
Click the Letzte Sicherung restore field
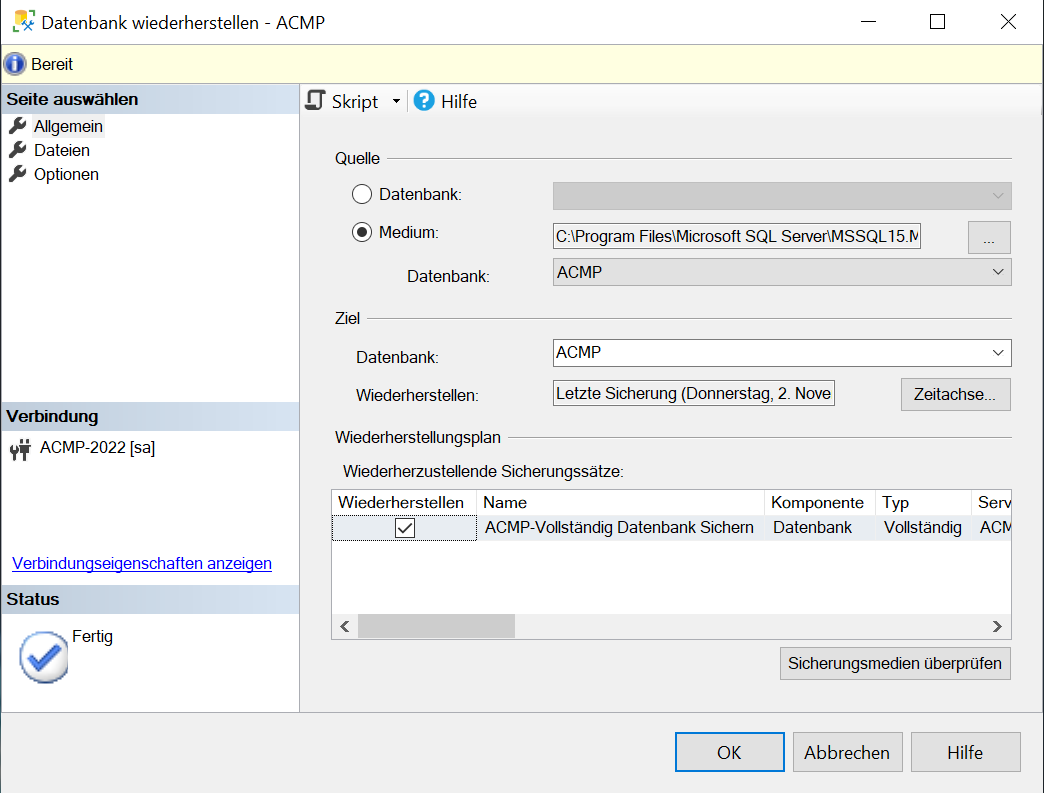click(693, 394)
